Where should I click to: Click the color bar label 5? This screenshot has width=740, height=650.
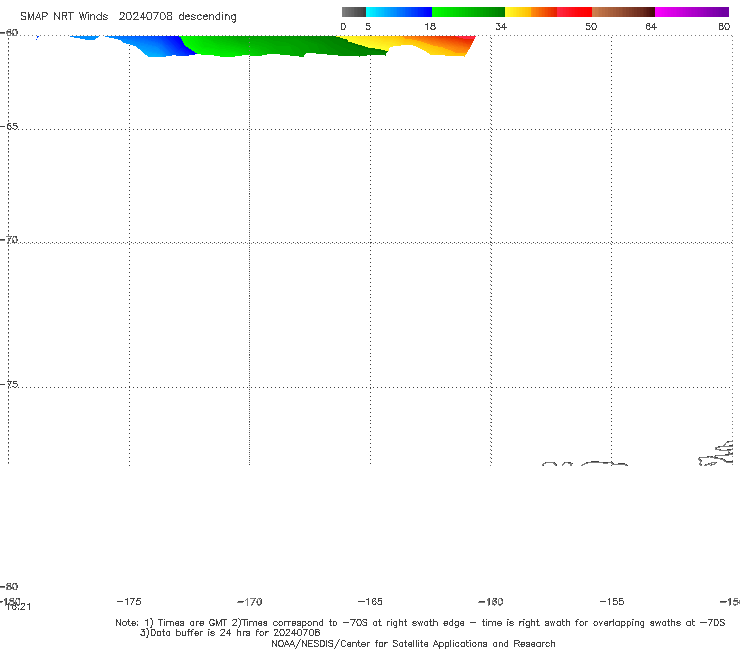368,26
